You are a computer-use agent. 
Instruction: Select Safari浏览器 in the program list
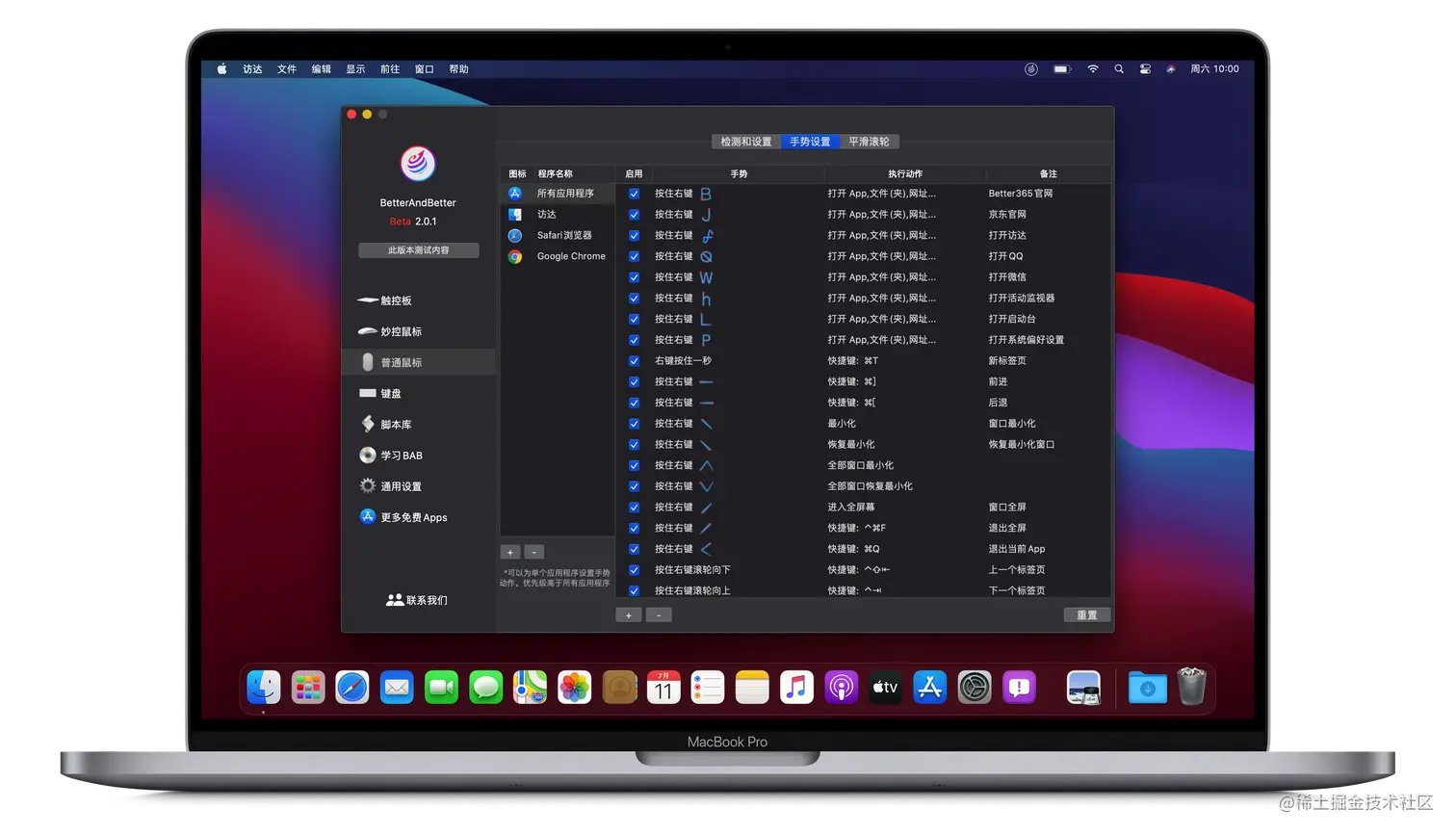(x=558, y=235)
